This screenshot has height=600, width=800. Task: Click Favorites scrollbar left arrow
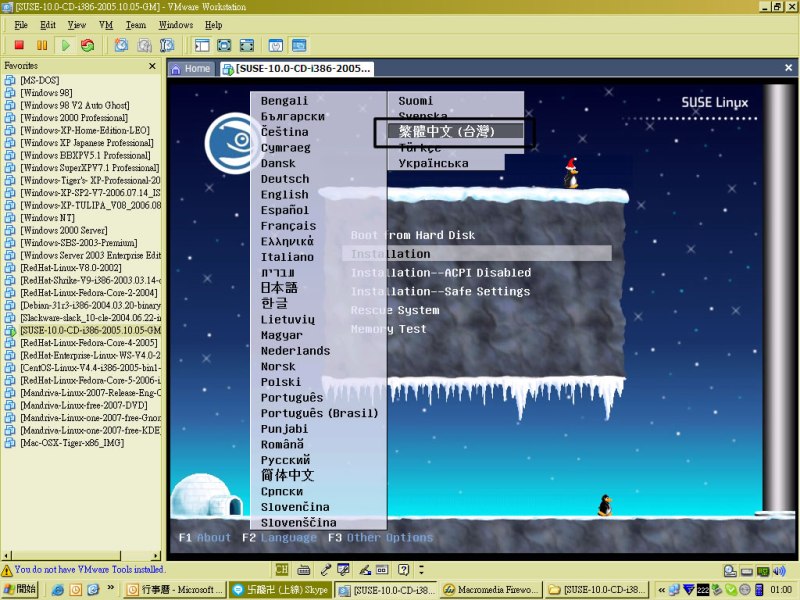pos(6,556)
